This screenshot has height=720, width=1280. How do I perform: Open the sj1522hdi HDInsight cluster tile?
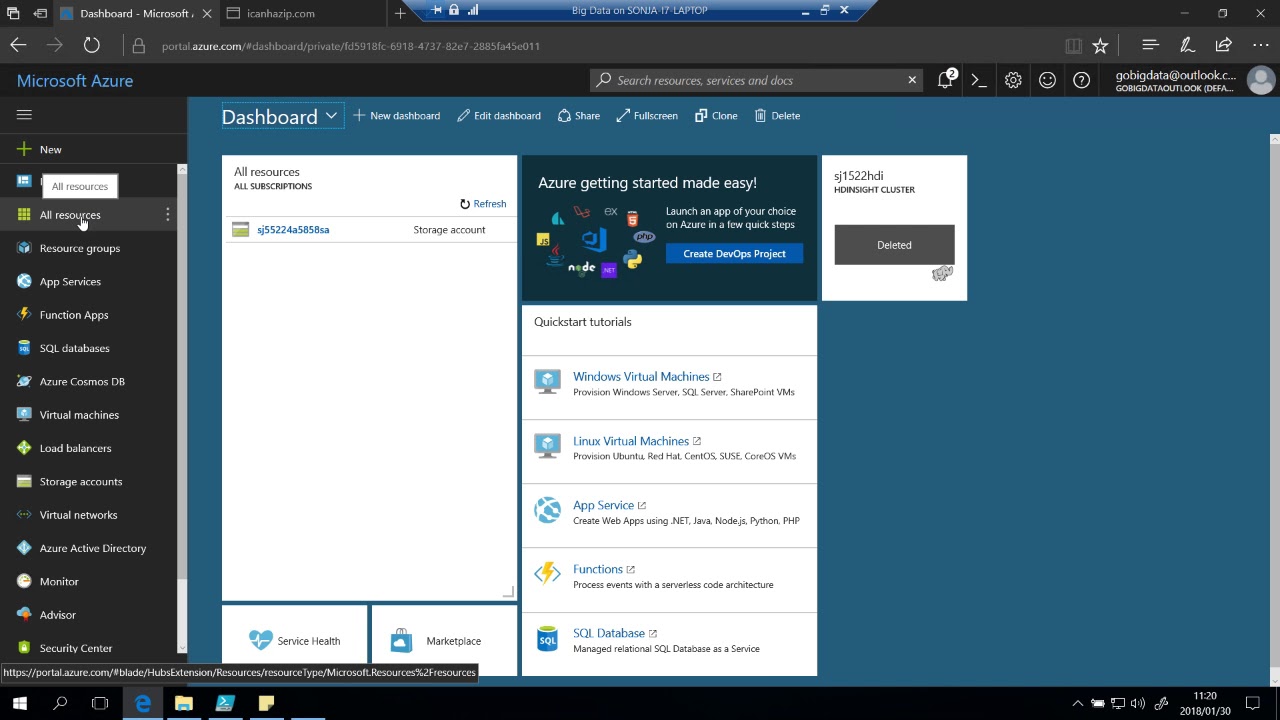[x=894, y=228]
